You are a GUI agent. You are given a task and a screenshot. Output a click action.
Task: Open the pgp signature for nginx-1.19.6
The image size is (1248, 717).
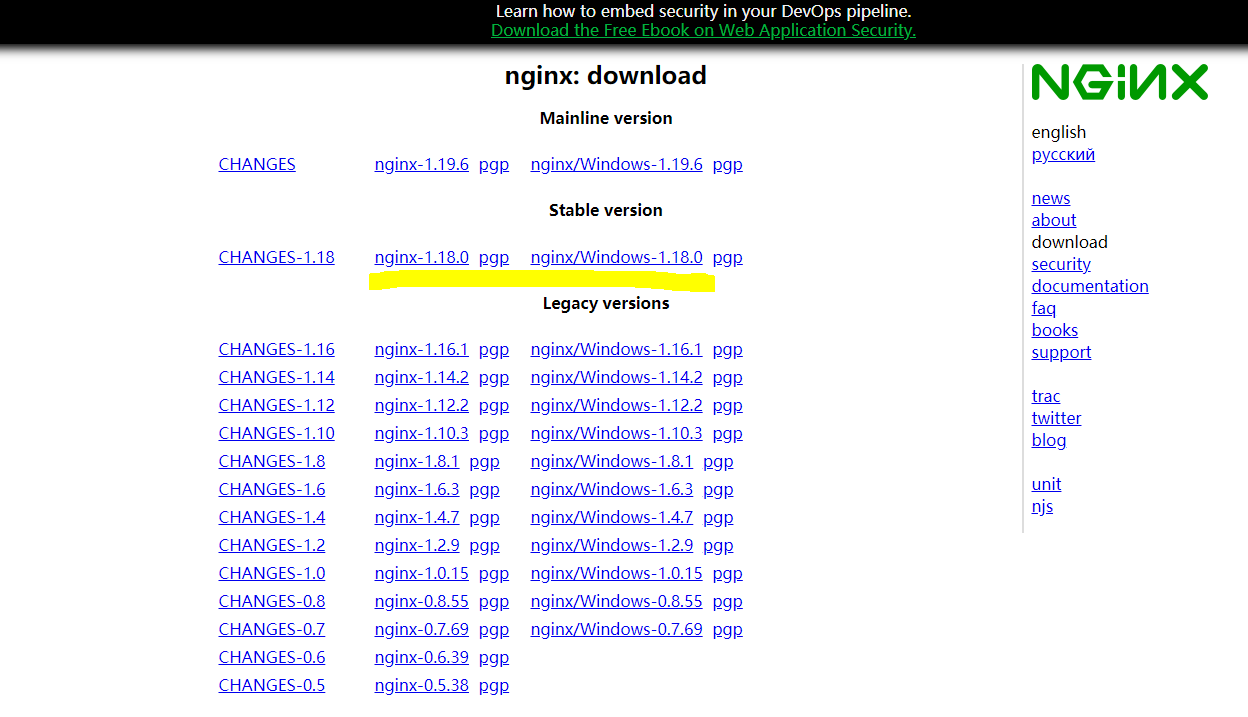(494, 164)
